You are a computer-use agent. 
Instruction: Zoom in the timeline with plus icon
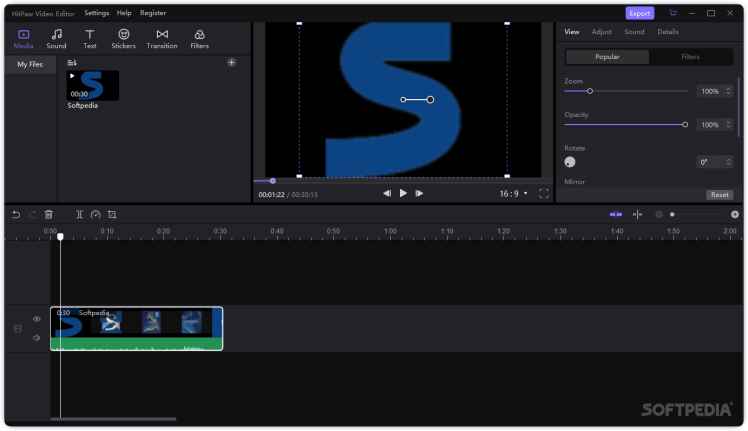(735, 215)
